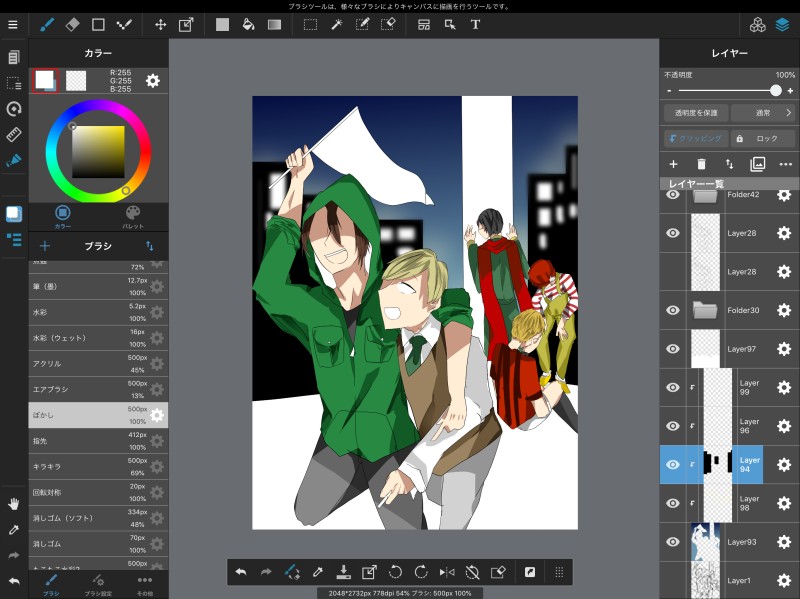This screenshot has width=800, height=599.
Task: Select the Eraser tool in top toolbar
Action: point(72,24)
